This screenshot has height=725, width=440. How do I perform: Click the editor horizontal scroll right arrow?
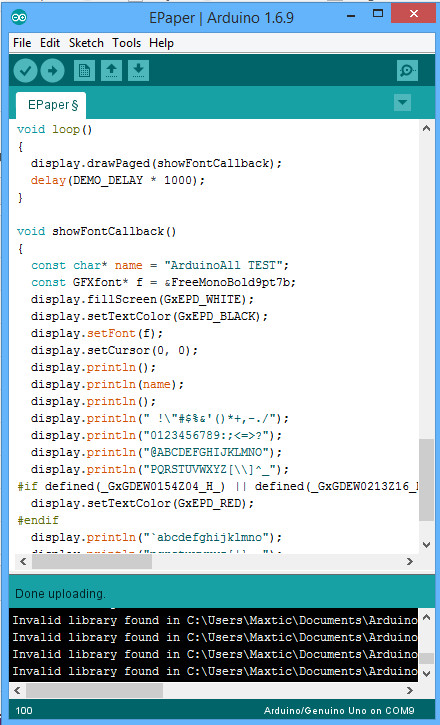(409, 561)
